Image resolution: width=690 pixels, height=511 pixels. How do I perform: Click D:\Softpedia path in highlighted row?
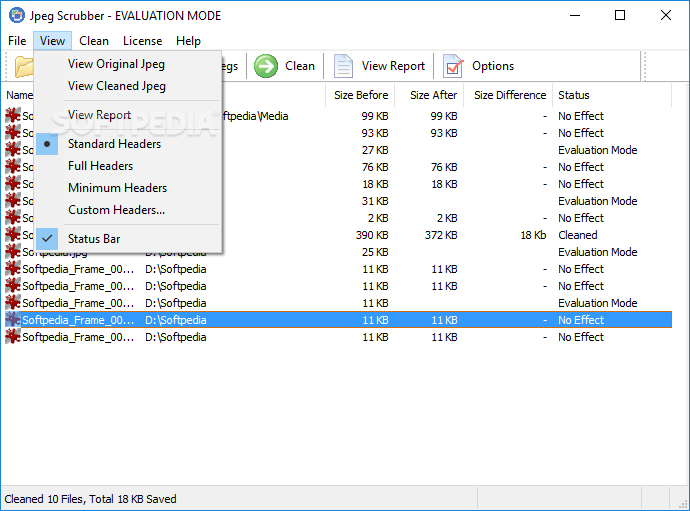(x=176, y=320)
